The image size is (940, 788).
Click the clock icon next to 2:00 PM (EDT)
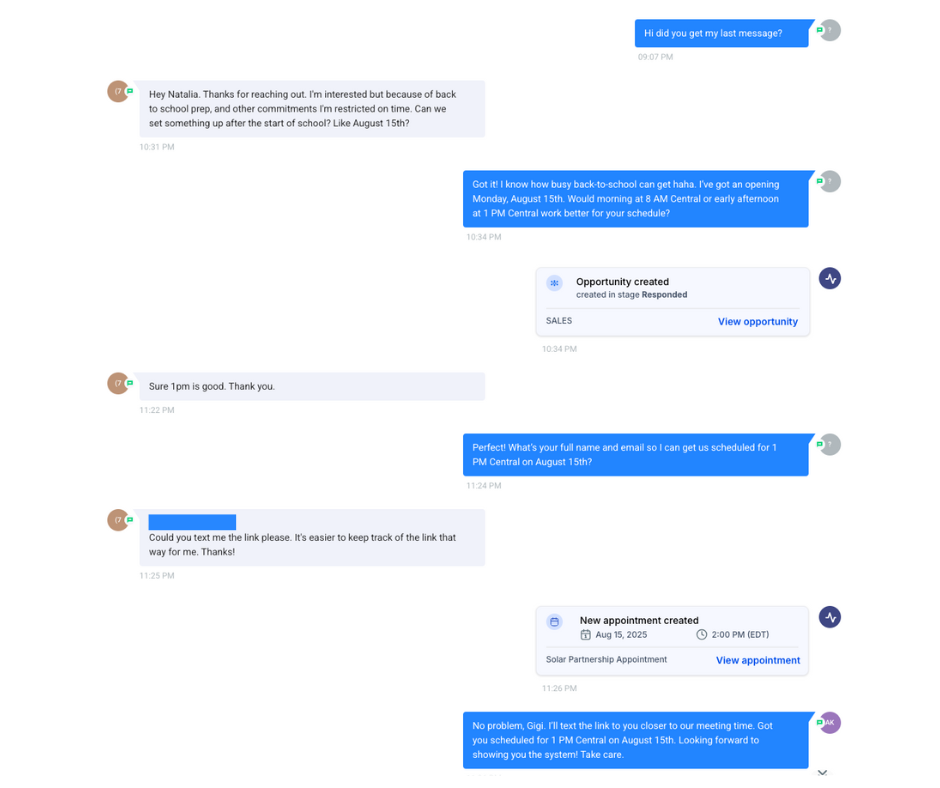(x=702, y=635)
